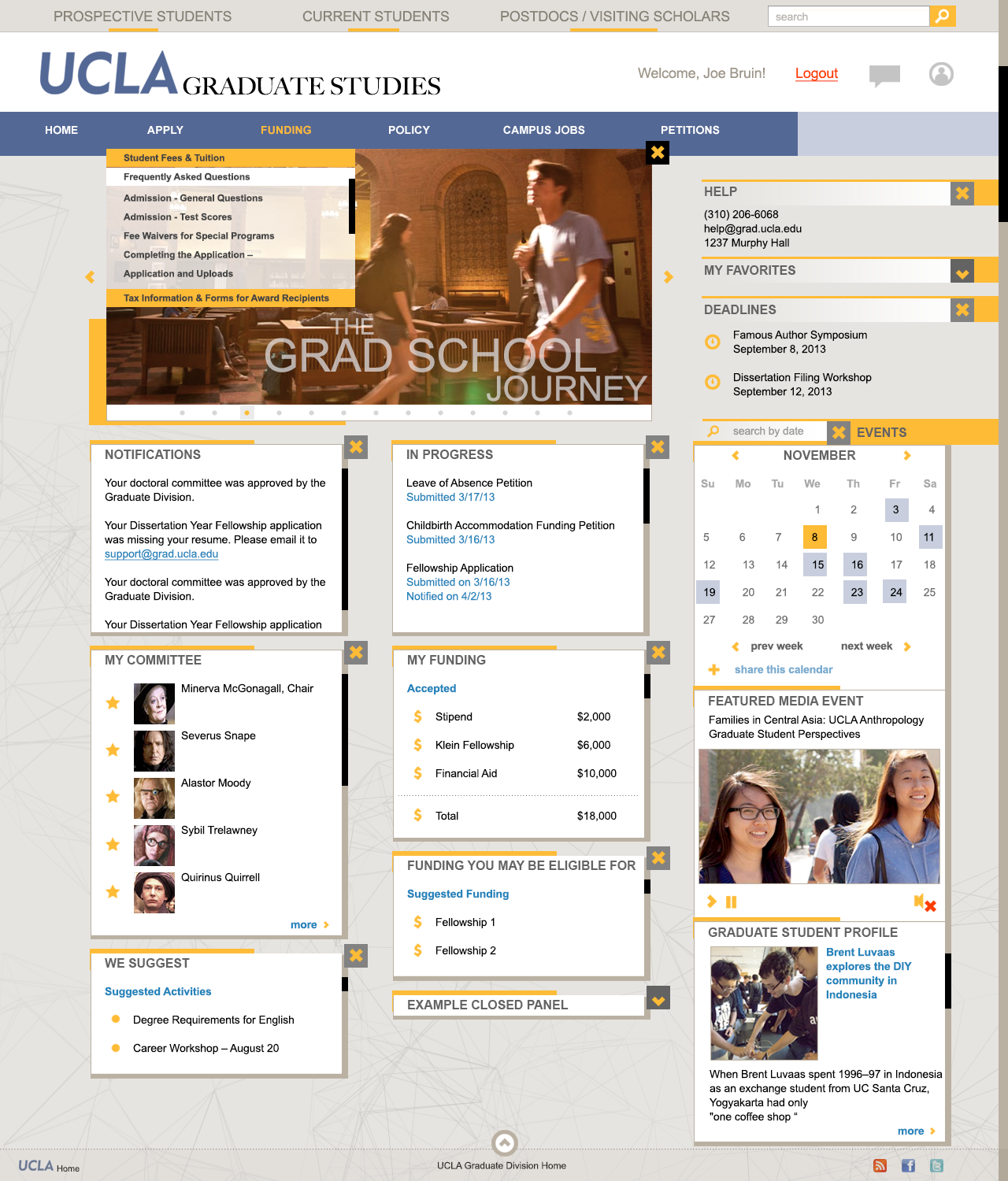Open the user profile avatar icon

tap(941, 74)
